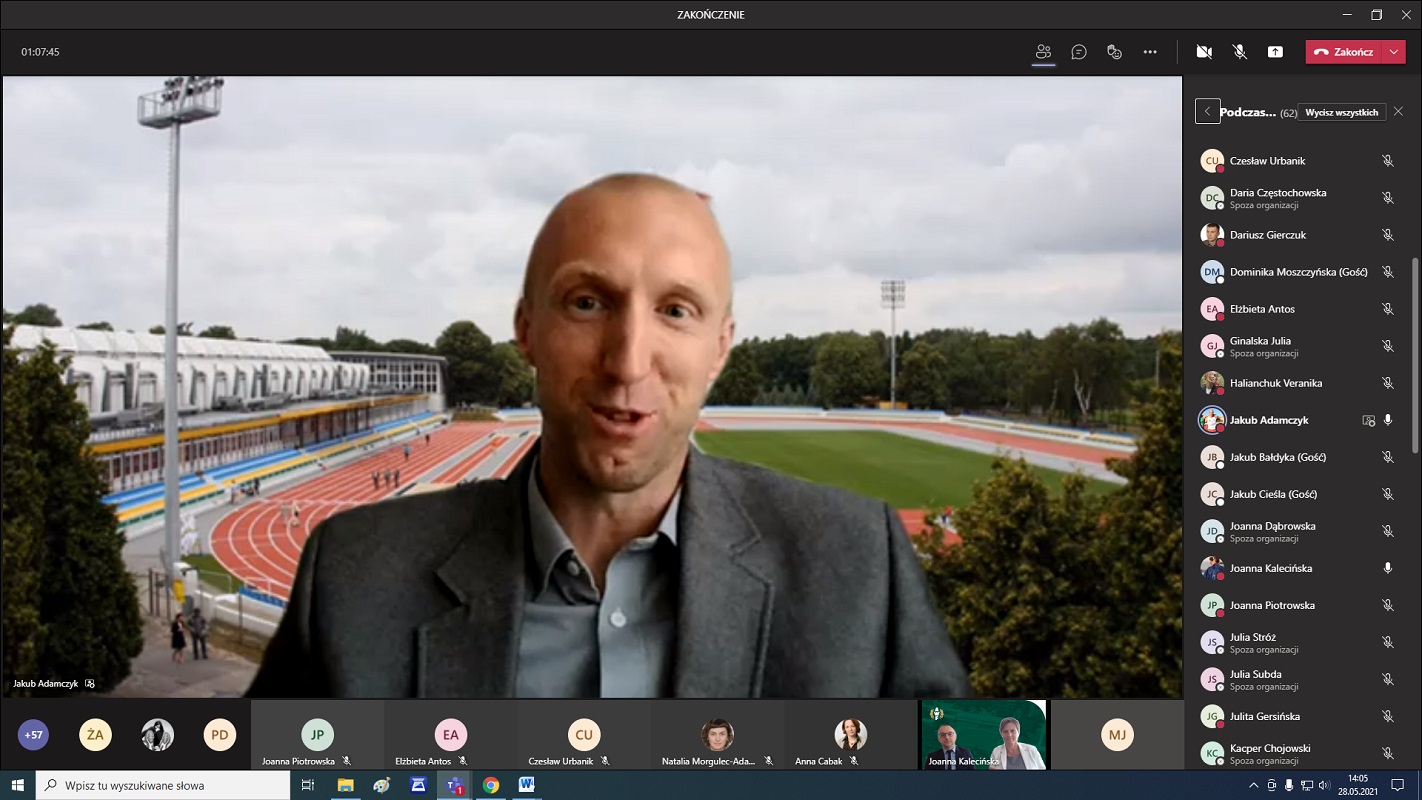1422x800 pixels.
Task: Collapse the panel with back chevron
Action: [x=1207, y=112]
